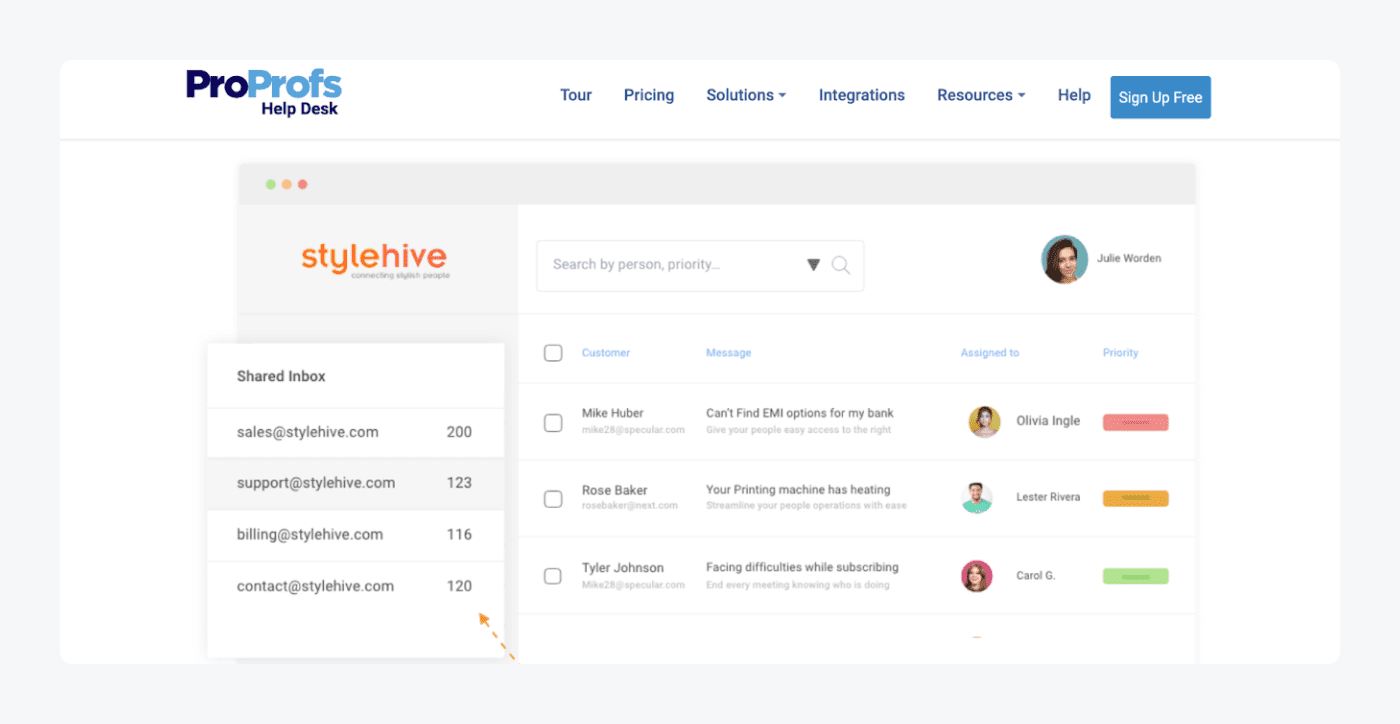The image size is (1400, 724).
Task: Open the Tour page
Action: tap(576, 95)
